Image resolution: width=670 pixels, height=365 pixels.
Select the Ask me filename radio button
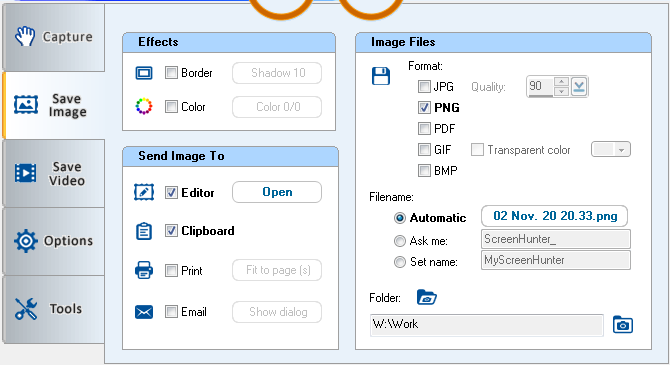point(400,241)
